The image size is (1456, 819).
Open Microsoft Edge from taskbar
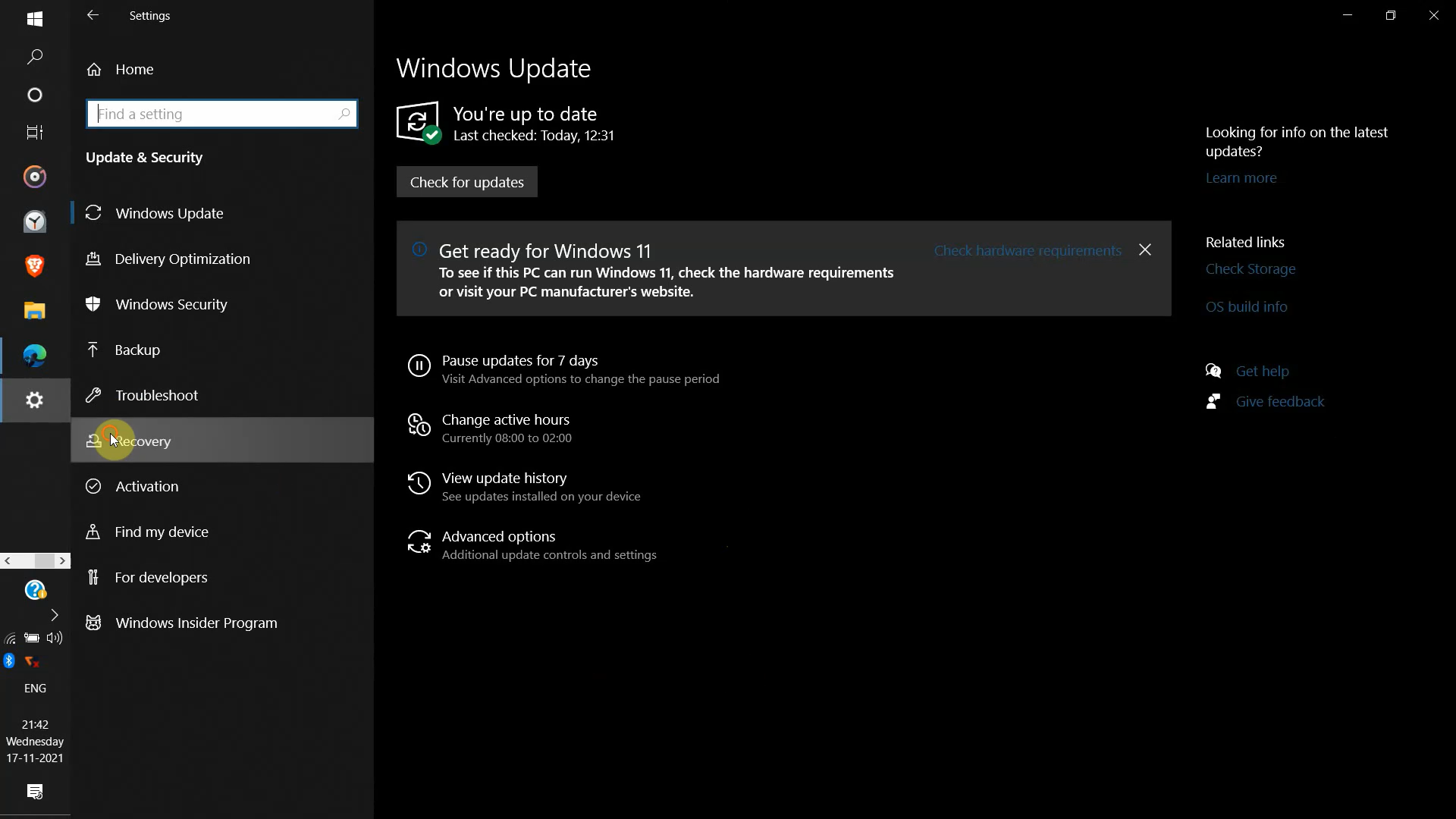35,356
